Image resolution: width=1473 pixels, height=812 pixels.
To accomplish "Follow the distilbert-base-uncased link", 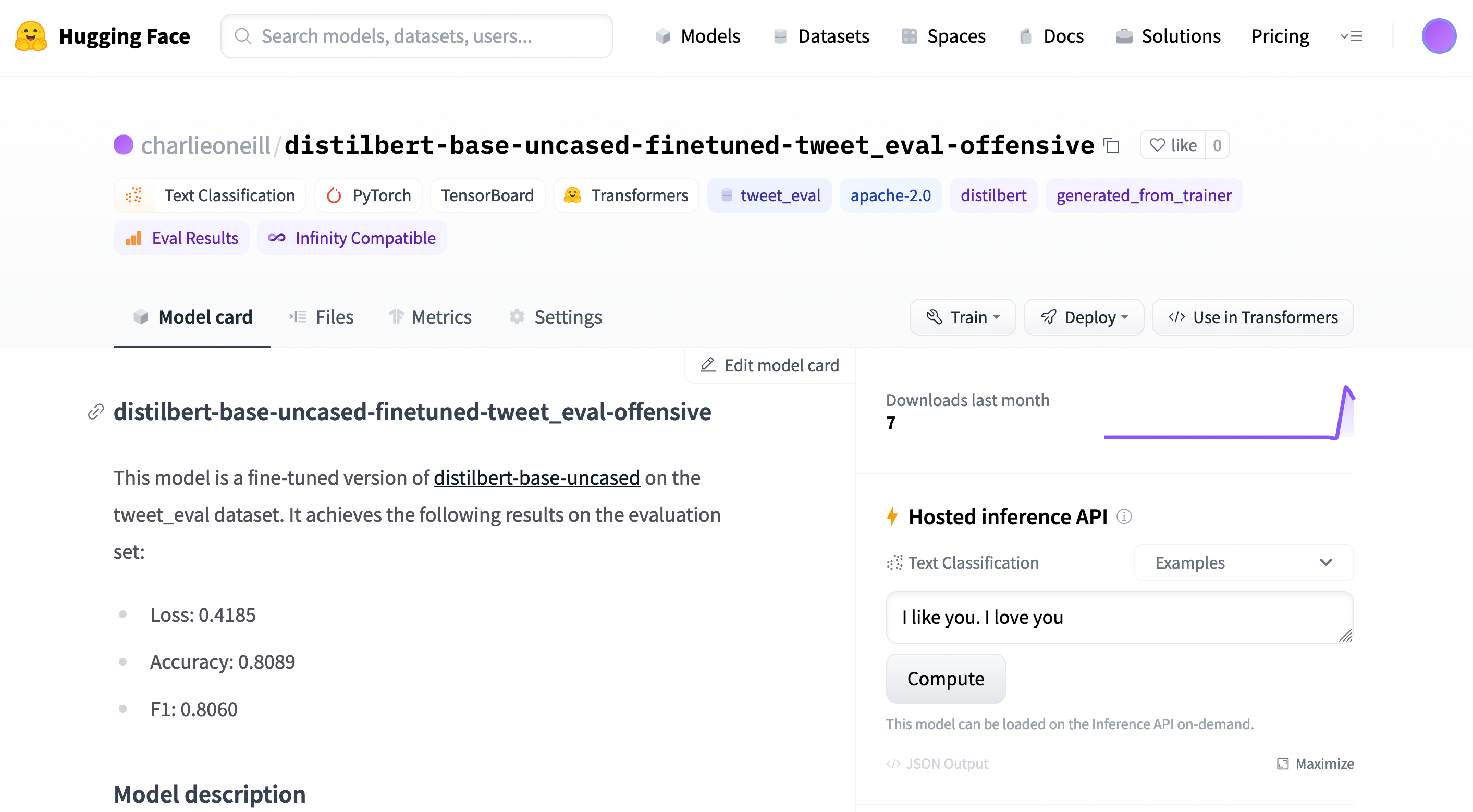I will pos(536,477).
